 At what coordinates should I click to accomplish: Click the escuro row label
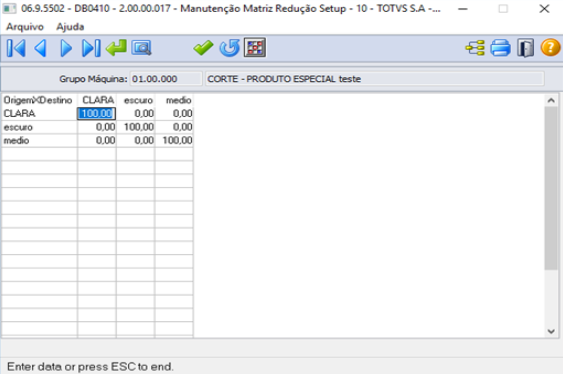coord(39,127)
